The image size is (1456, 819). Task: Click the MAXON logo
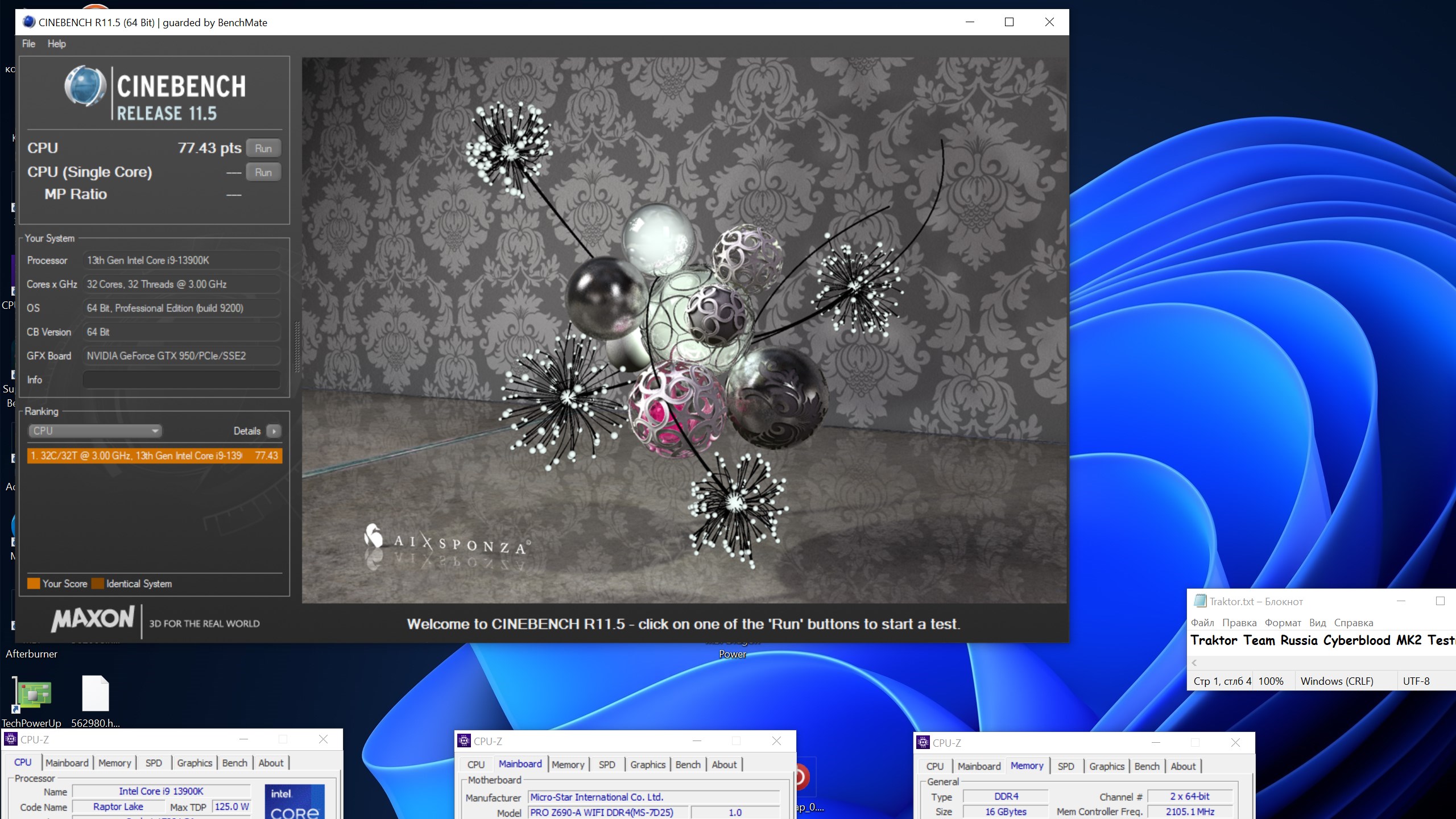pos(93,619)
